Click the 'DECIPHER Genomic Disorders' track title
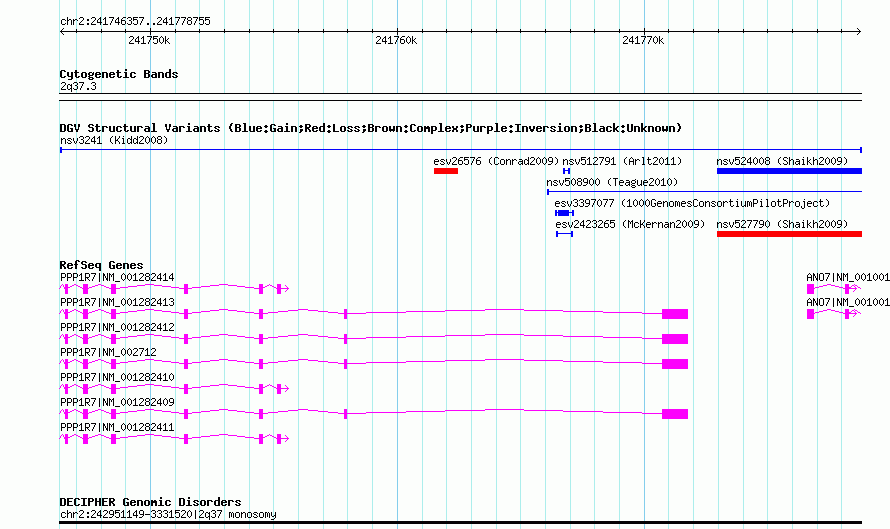Viewport: 890px width, 529px height. point(150,502)
